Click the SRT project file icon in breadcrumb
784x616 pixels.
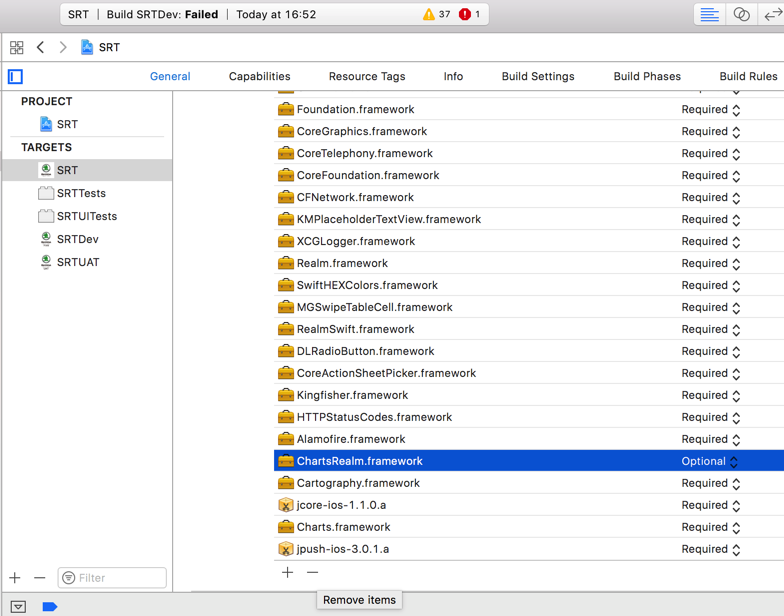[87, 48]
